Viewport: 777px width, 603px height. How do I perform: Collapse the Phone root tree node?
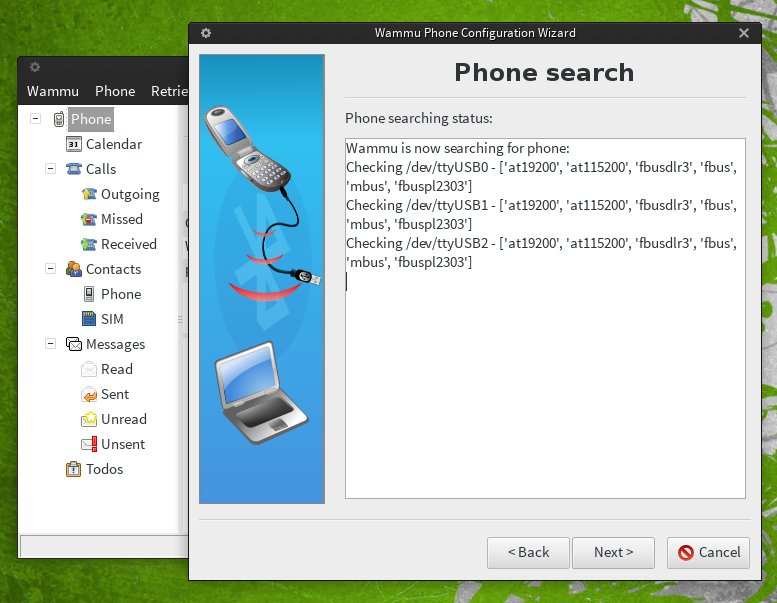(36, 119)
